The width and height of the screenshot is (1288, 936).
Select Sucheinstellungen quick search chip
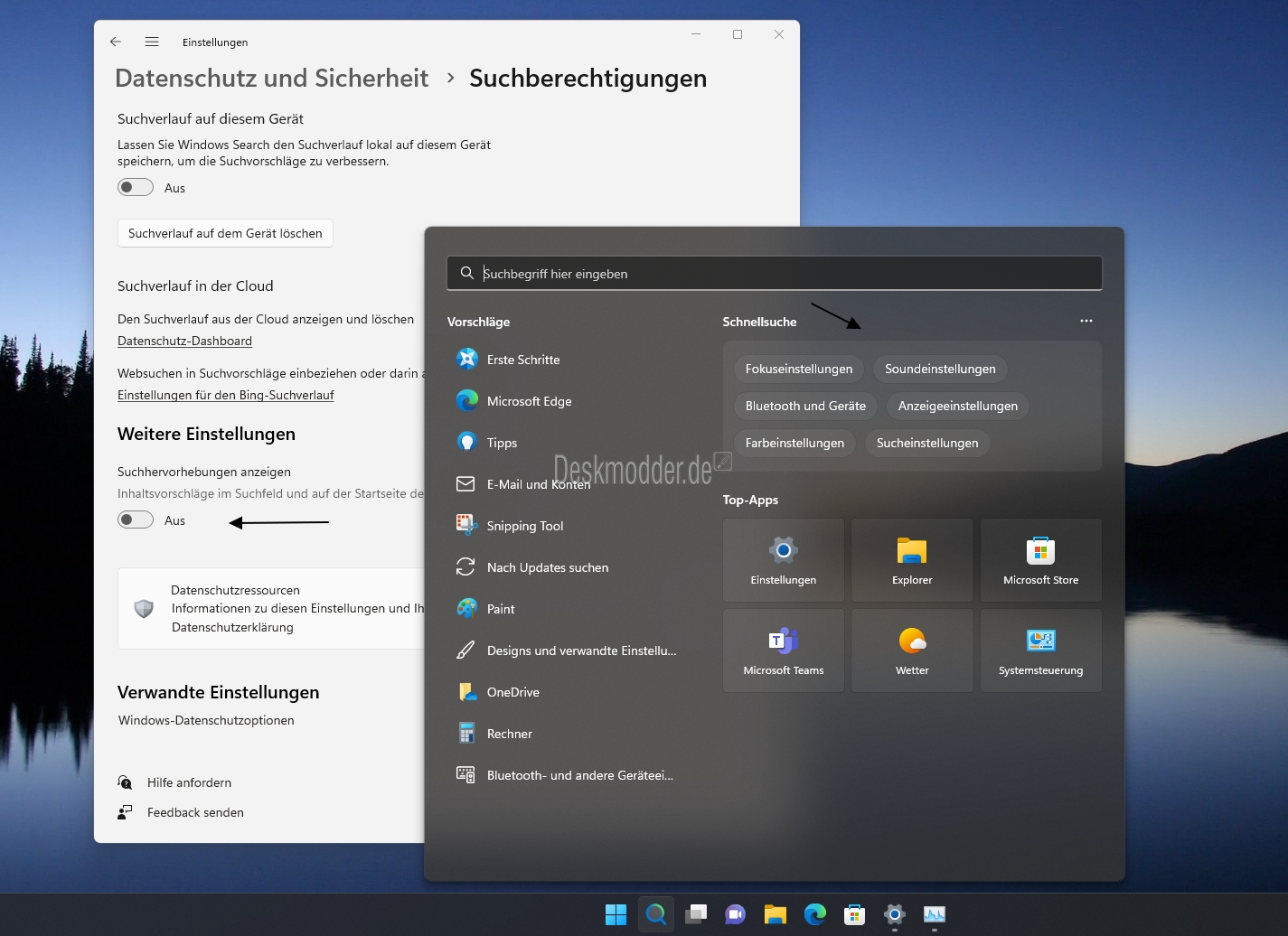[927, 443]
